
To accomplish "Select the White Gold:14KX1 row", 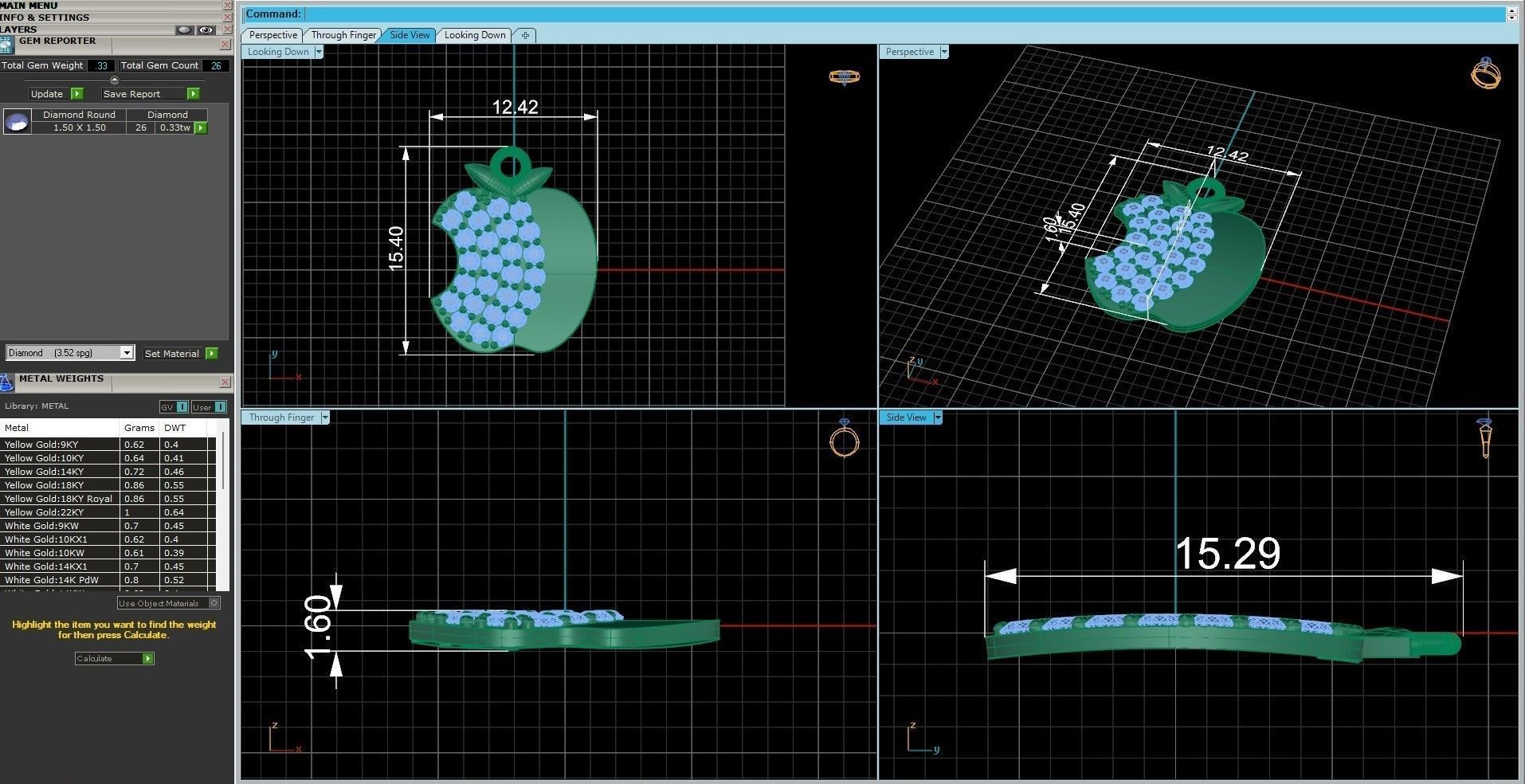I will (x=108, y=566).
